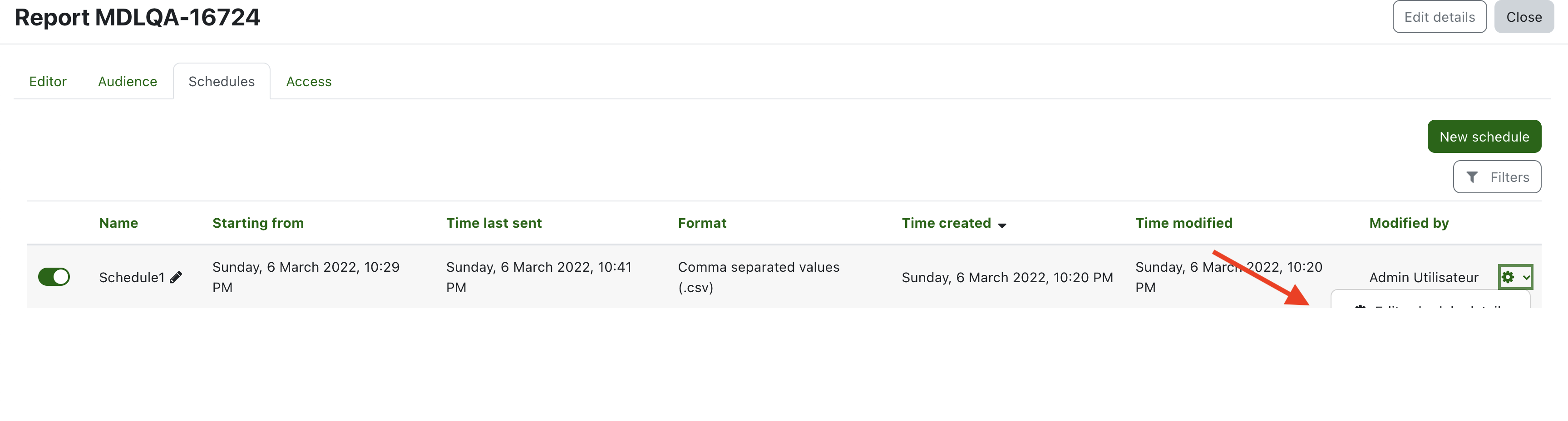Close the report editor
1568x421 pixels.
coord(1524,17)
